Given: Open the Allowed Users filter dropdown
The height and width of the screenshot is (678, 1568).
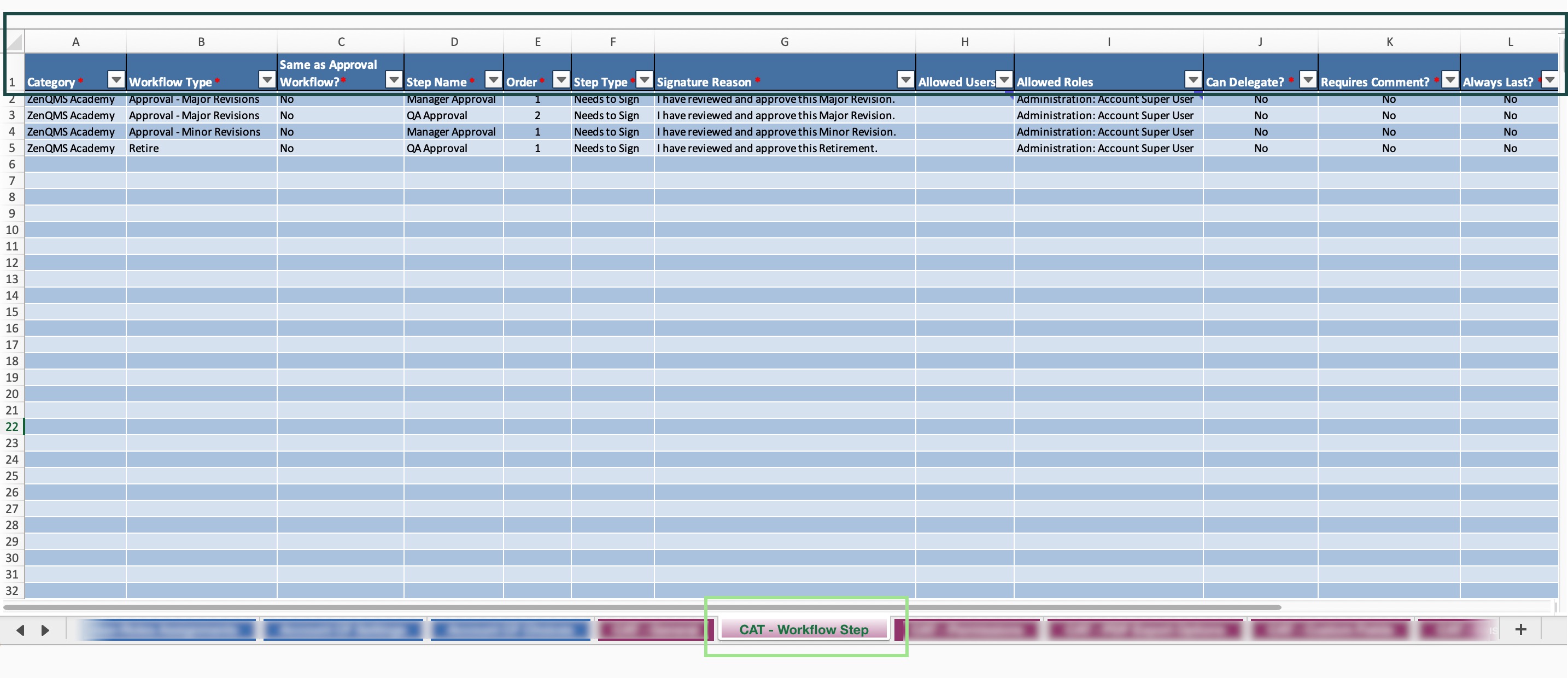Looking at the screenshot, I should click(x=1004, y=79).
